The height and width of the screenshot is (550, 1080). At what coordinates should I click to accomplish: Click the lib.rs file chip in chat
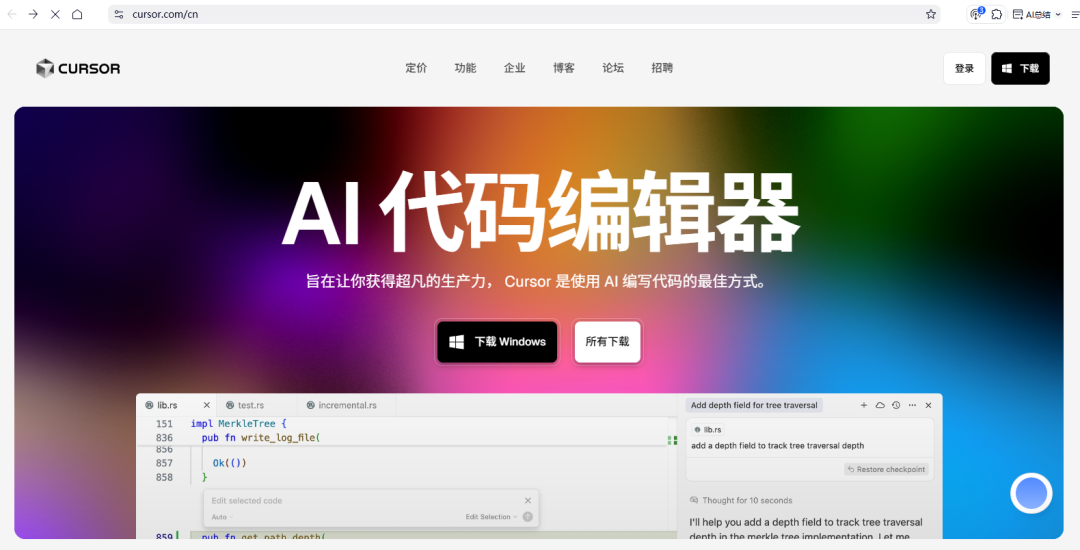click(708, 430)
